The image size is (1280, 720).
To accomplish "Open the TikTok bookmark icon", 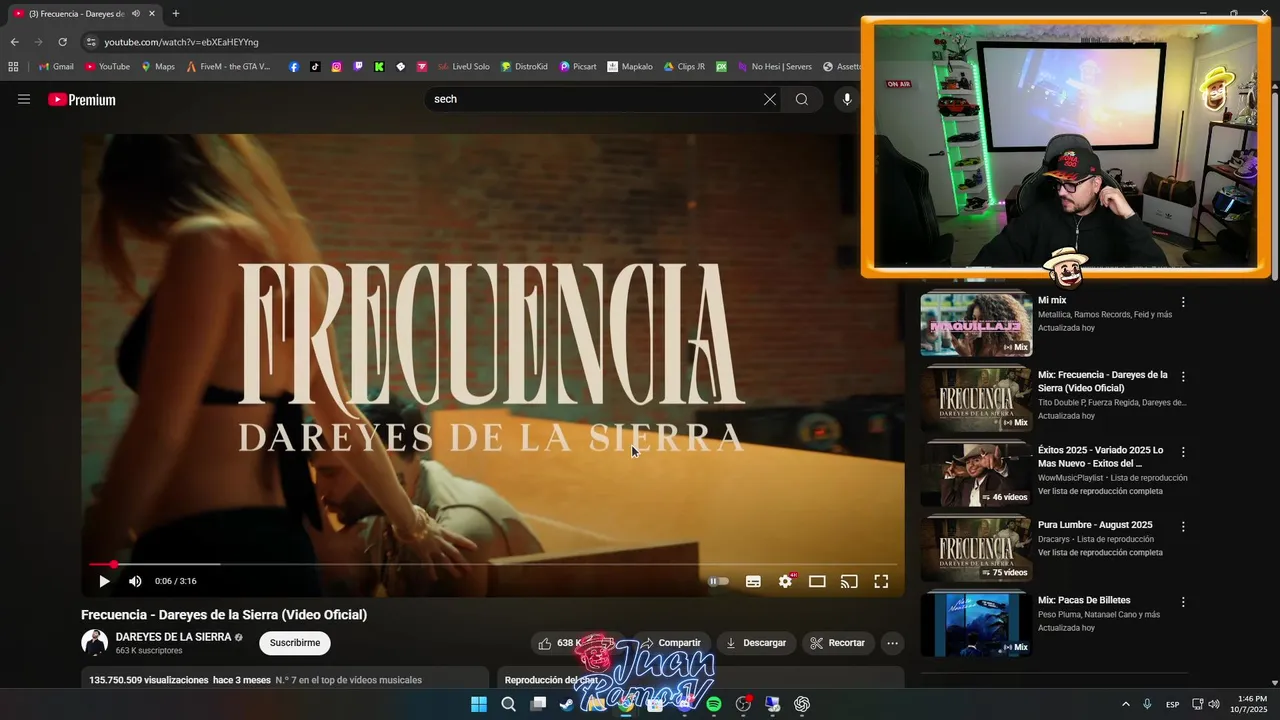I will click(x=315, y=67).
